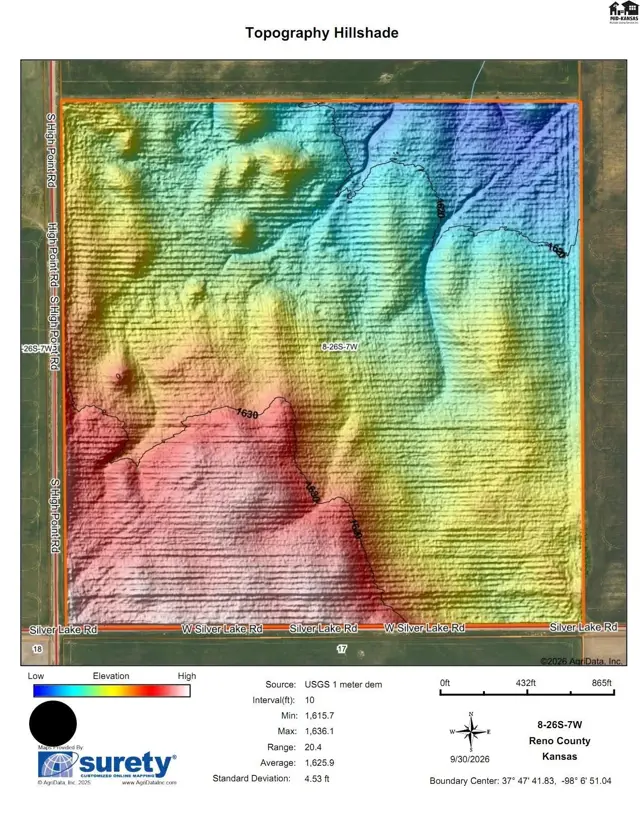The width and height of the screenshot is (640, 828).
Task: Click the Reno County text
Action: (x=559, y=741)
